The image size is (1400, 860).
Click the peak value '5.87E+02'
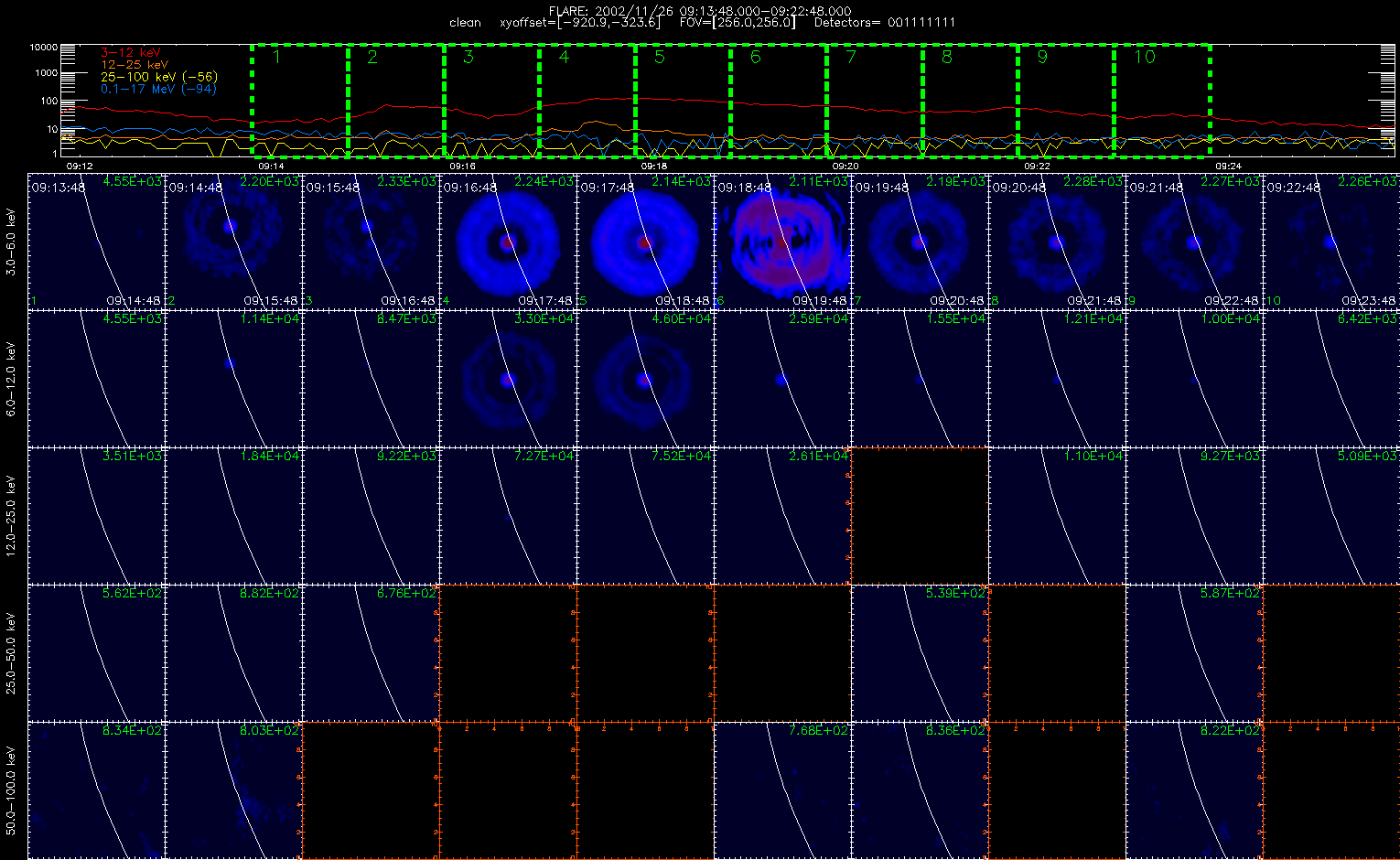coord(1230,594)
